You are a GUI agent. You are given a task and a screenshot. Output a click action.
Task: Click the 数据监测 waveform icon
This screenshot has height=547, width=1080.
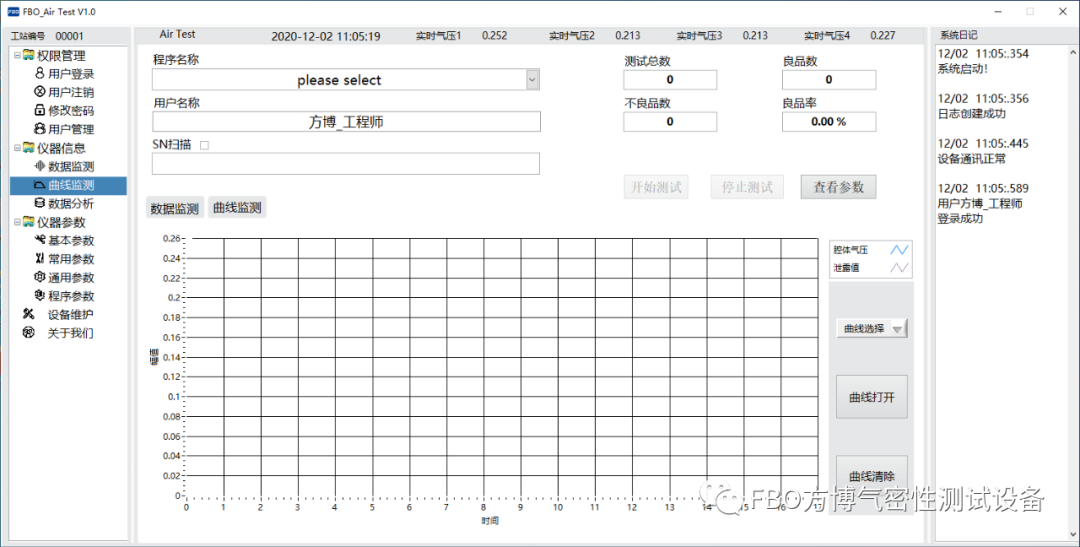tap(40, 166)
